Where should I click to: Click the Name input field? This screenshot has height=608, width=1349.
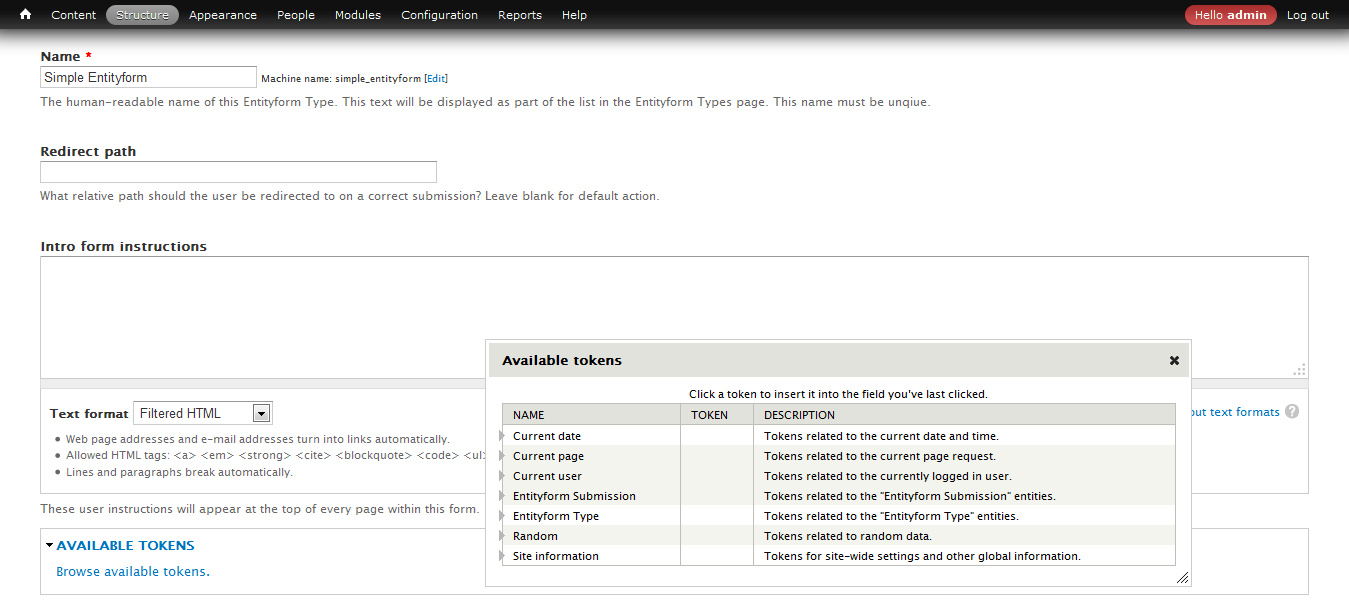click(x=148, y=76)
